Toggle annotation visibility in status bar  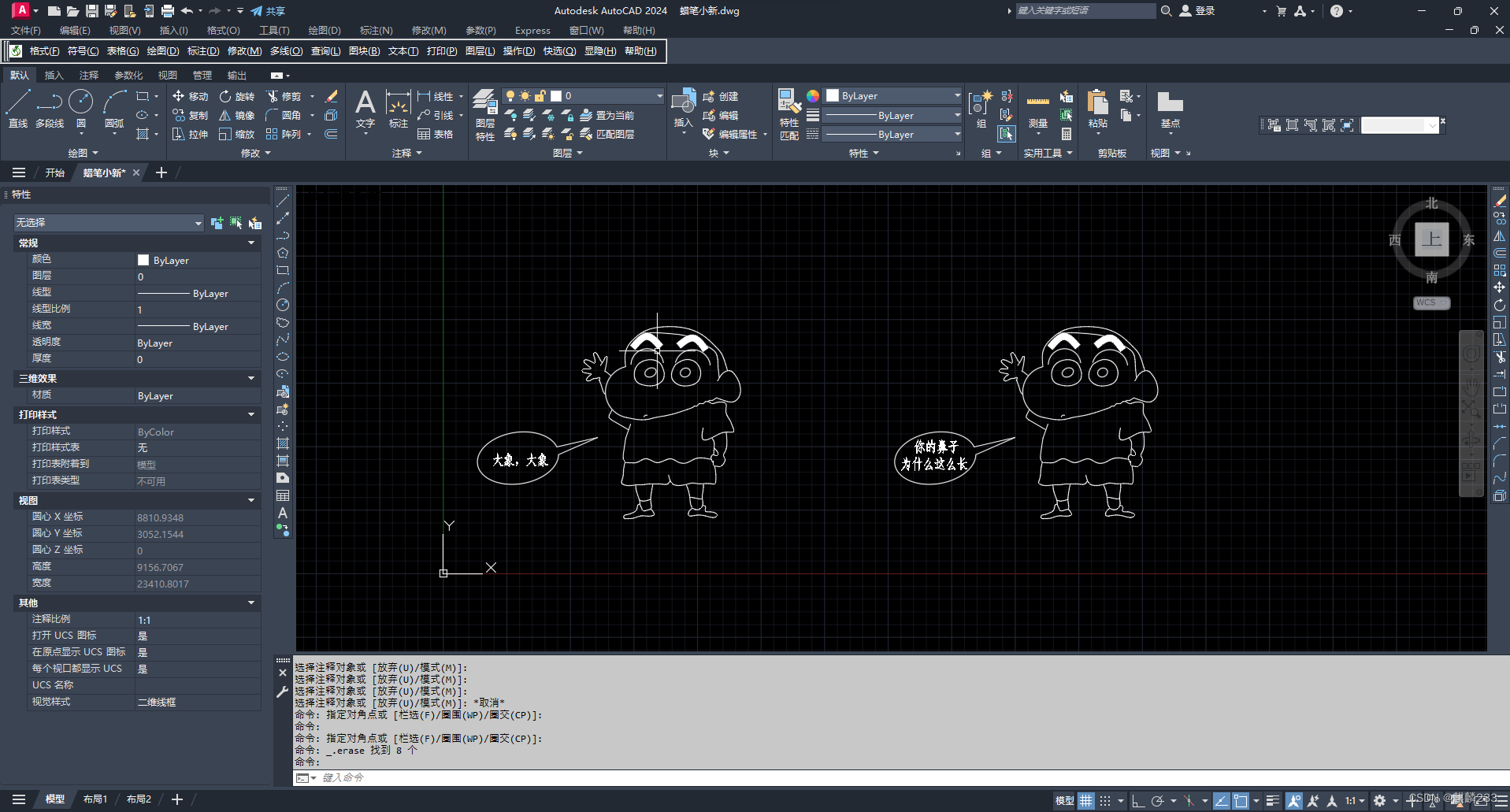(x=1293, y=800)
